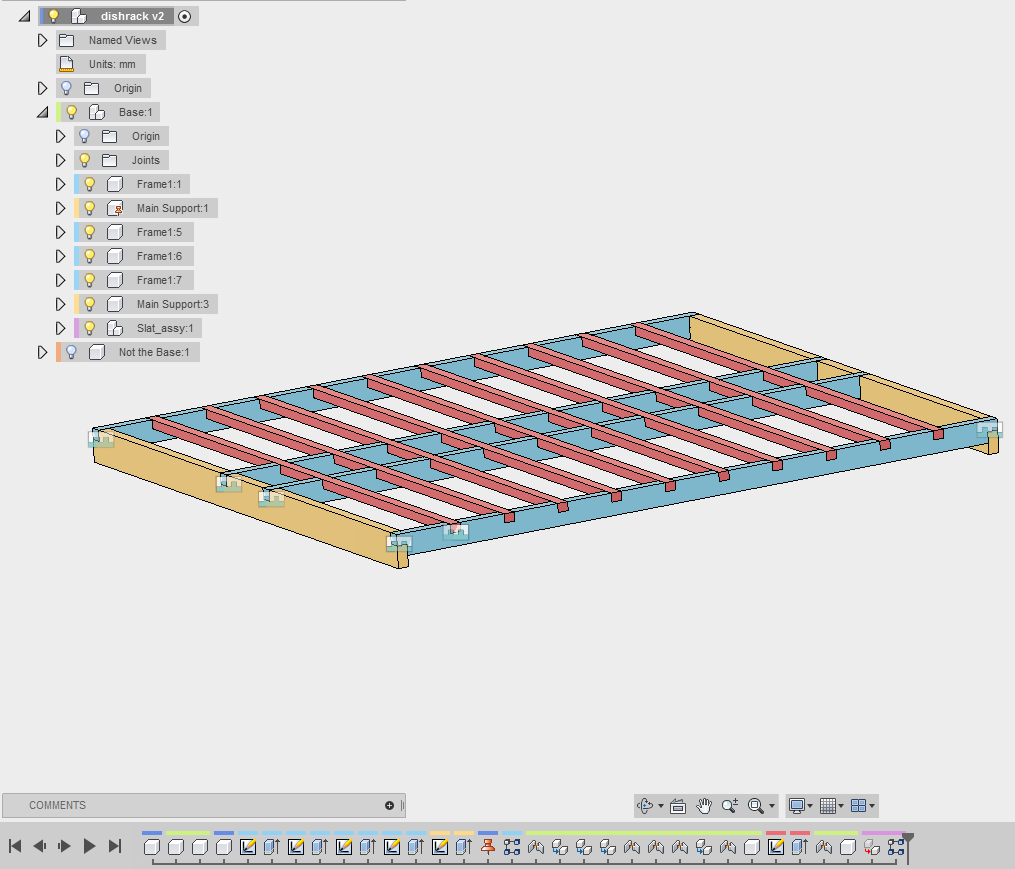Expand the Joints folder
Screen dimensions: 1015x869
60,160
